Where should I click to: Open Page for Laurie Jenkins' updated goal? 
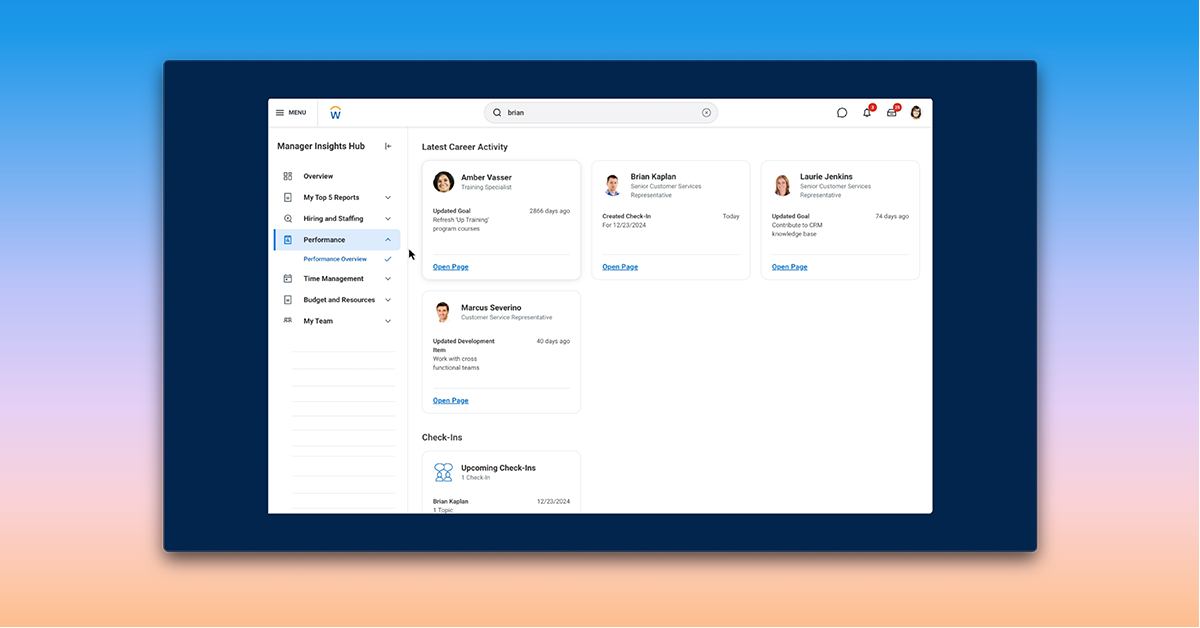[789, 267]
